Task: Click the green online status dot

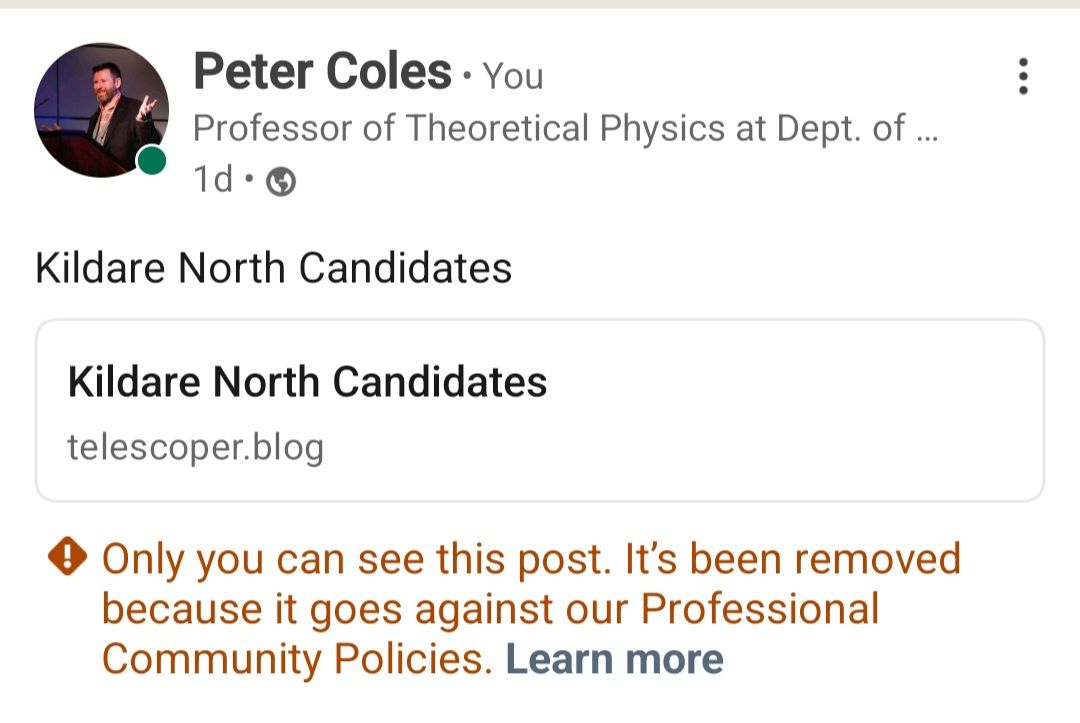Action: coord(152,160)
